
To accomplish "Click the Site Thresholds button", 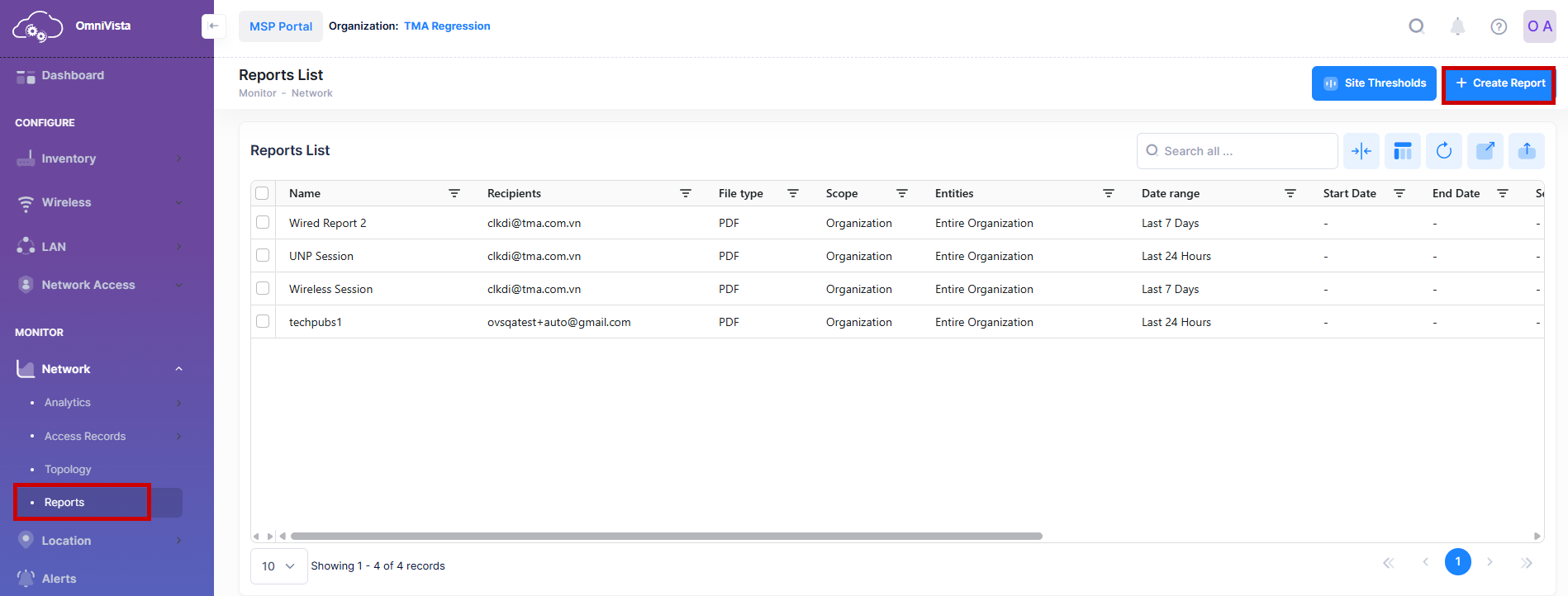I will coord(1374,83).
